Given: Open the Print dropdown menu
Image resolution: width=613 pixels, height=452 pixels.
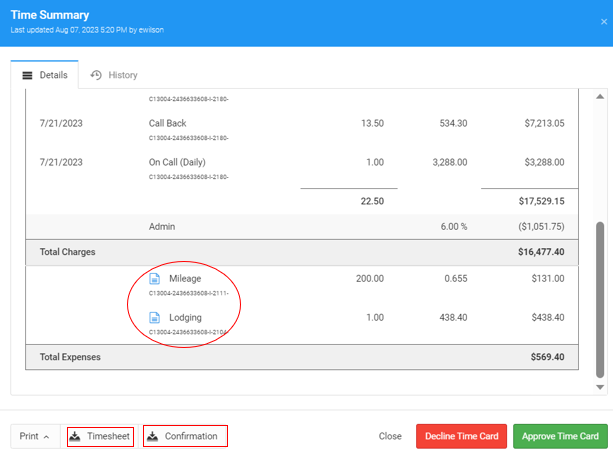Looking at the screenshot, I should (x=35, y=437).
